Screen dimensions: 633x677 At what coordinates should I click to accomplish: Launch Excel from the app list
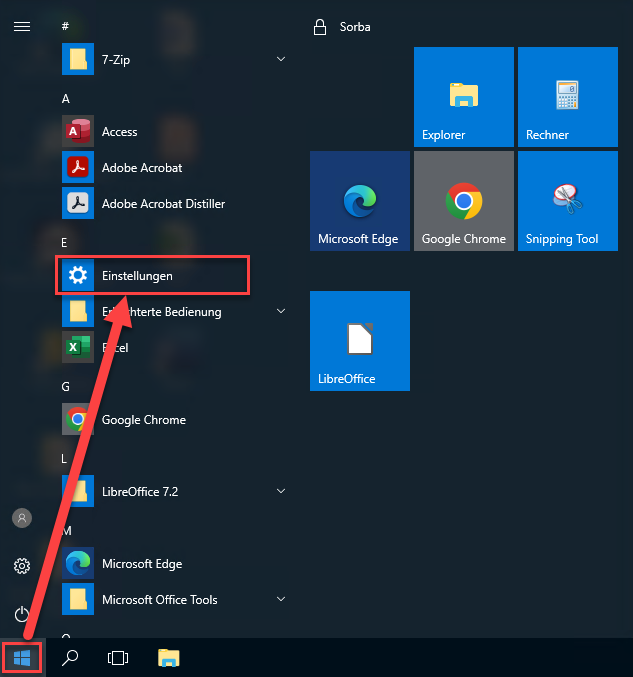pyautogui.click(x=115, y=348)
